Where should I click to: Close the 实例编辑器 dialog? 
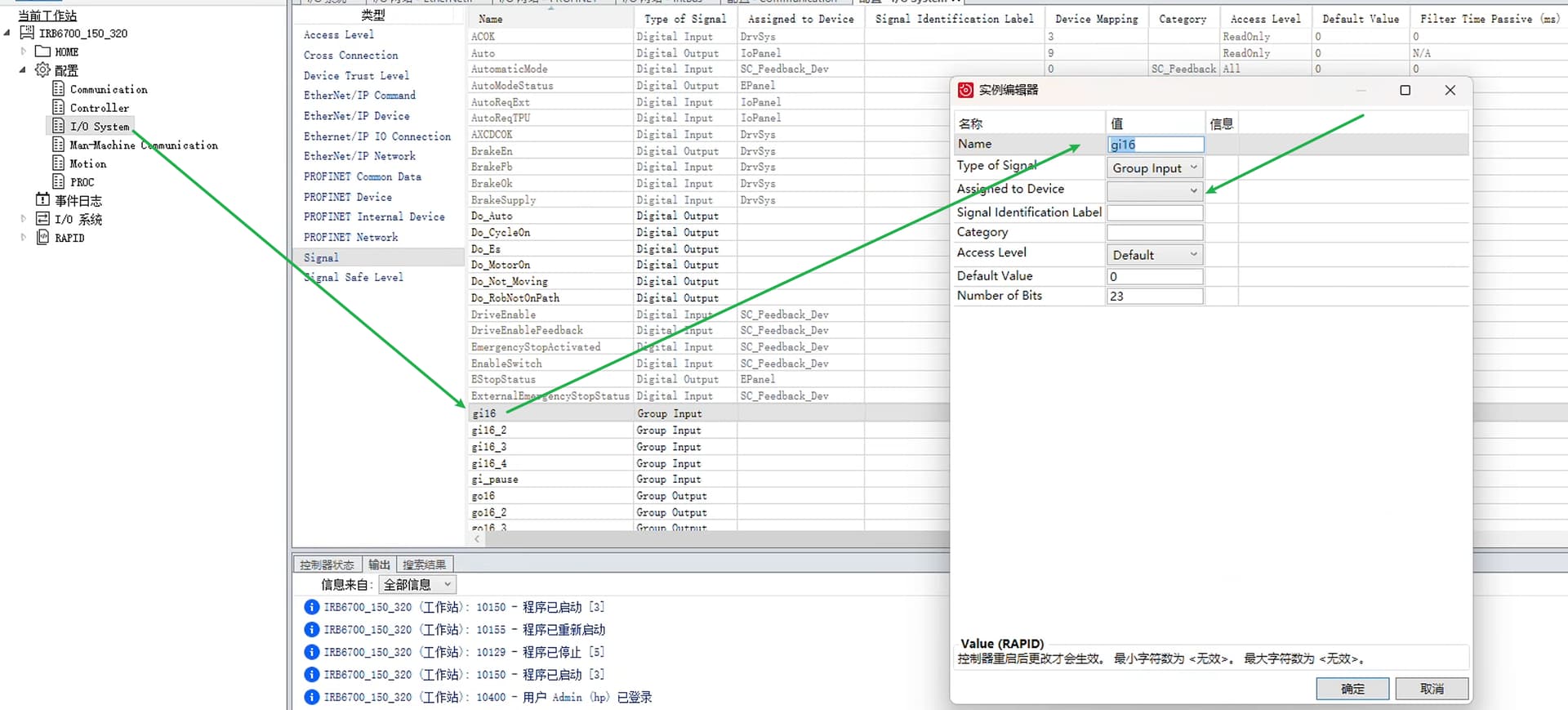tap(1450, 90)
